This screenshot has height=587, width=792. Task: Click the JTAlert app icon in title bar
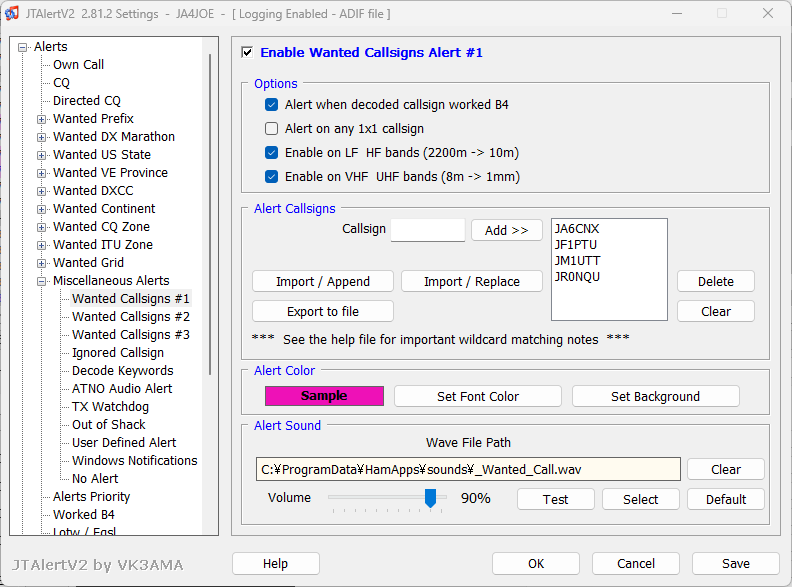point(11,14)
